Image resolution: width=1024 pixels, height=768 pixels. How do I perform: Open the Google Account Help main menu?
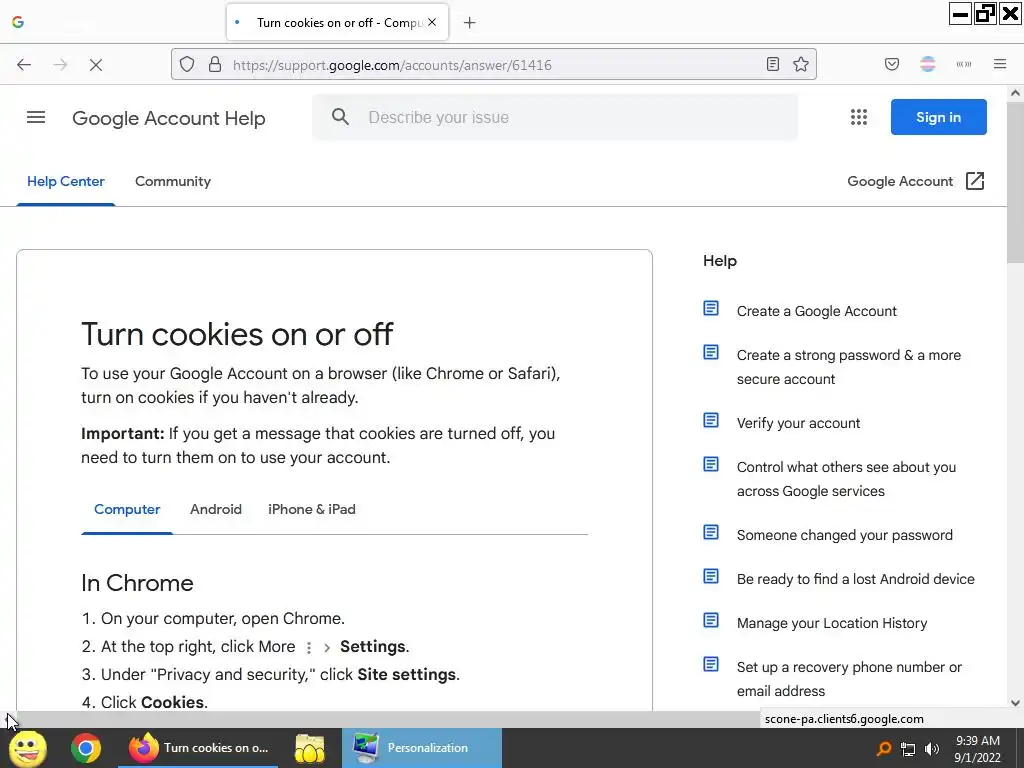click(36, 118)
